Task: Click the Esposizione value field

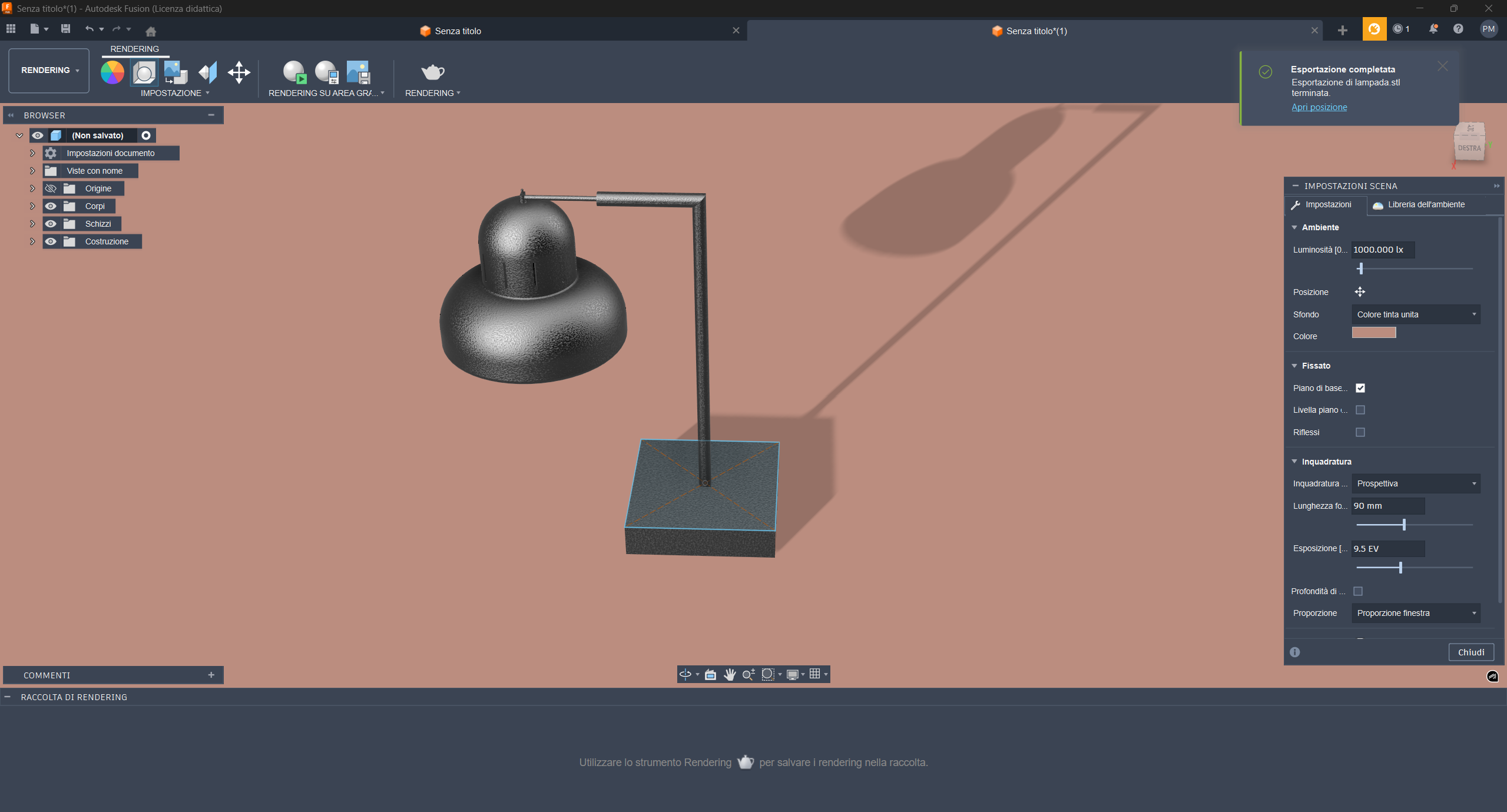Action: point(1387,548)
